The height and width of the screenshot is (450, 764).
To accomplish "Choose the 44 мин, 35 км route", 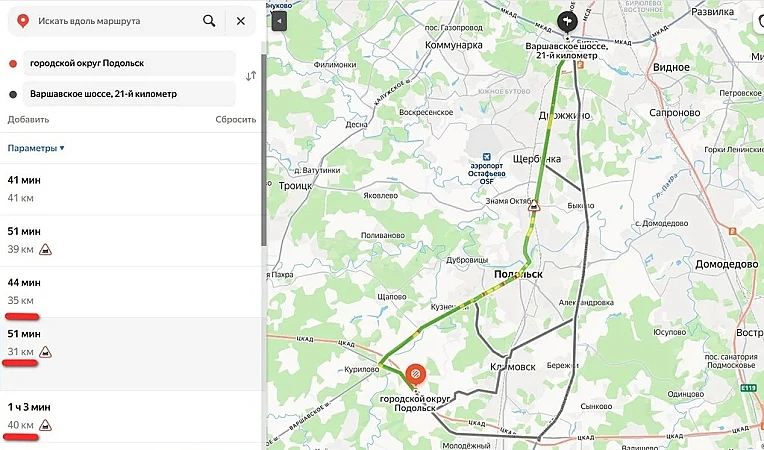I will point(130,291).
